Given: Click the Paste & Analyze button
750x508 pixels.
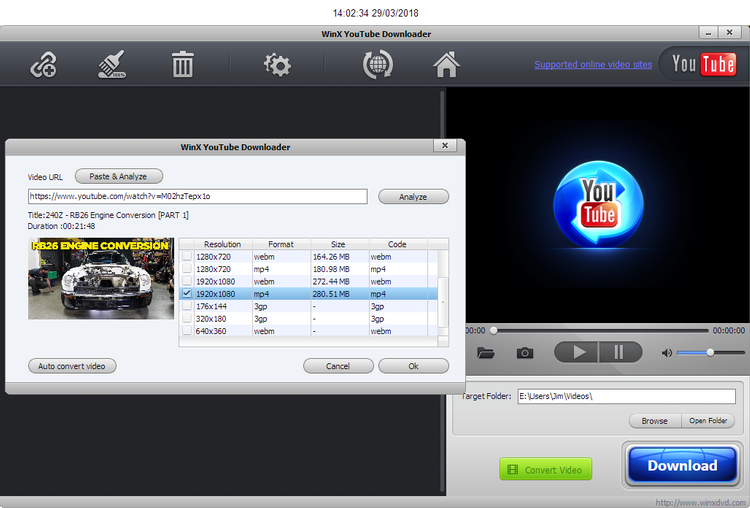Looking at the screenshot, I should point(119,177).
